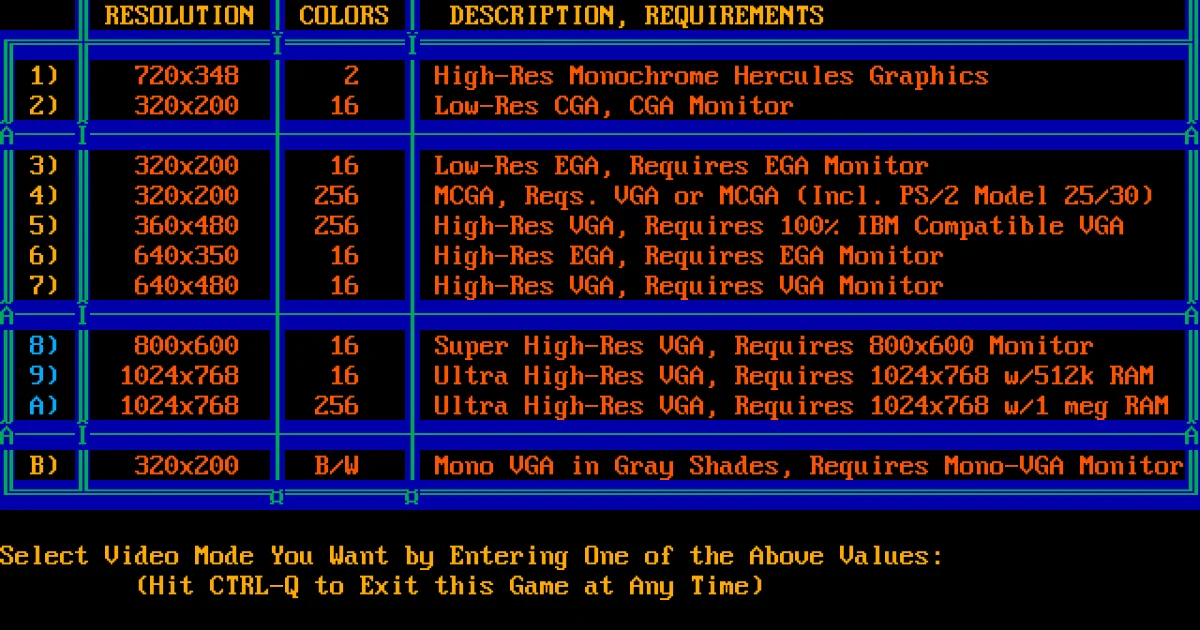Click High-Res Monochrome Hercules Graphics description
The image size is (1200, 630).
[711, 76]
